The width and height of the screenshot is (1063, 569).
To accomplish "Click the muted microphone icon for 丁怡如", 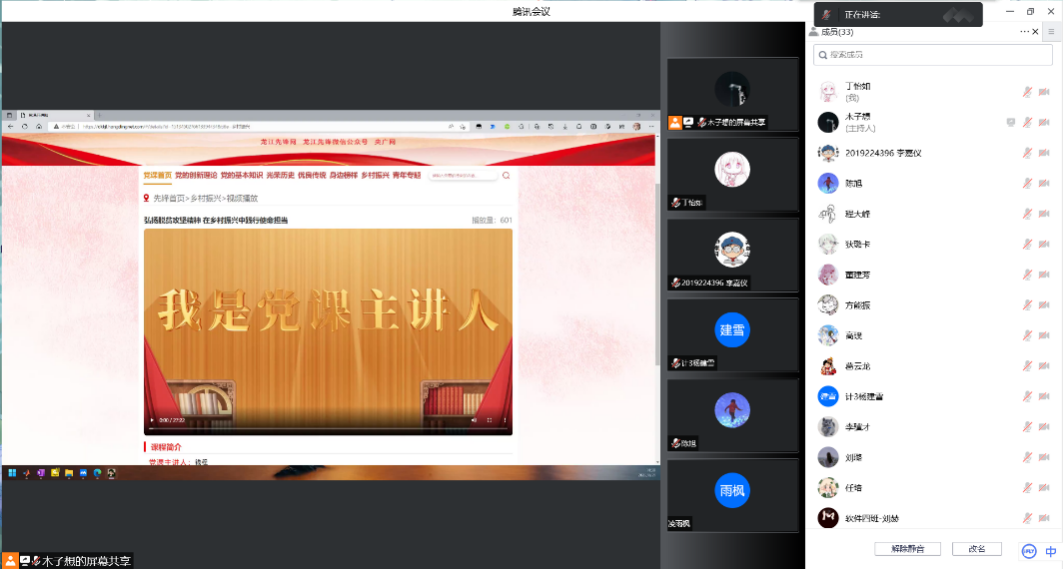I will [x=1027, y=92].
